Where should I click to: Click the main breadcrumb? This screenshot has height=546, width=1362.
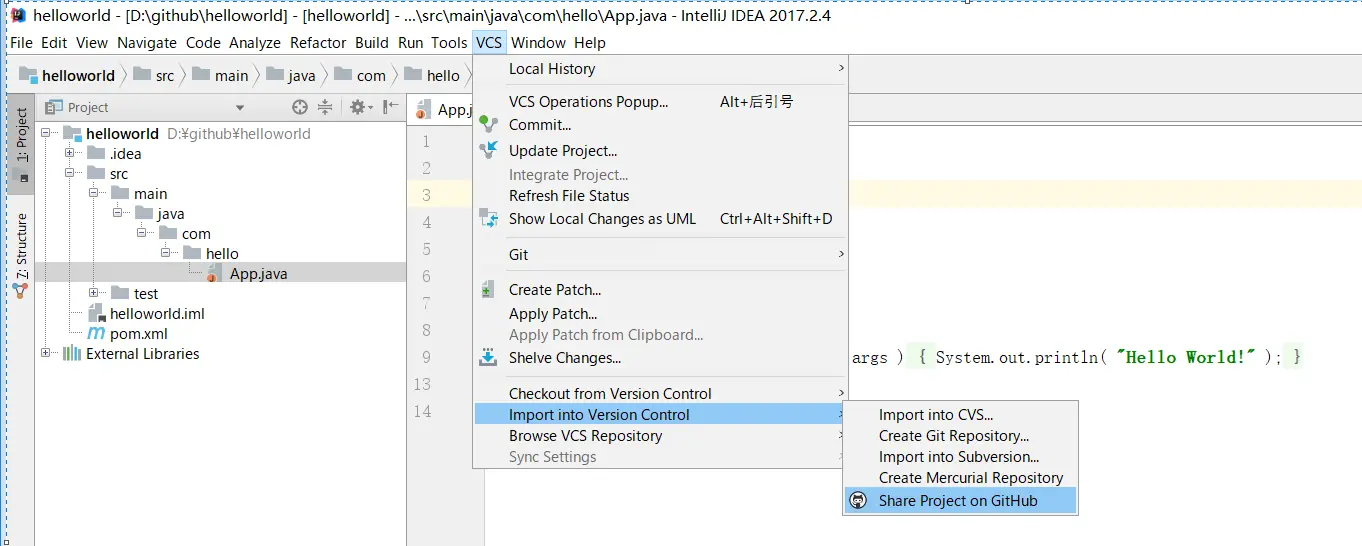coord(220,75)
